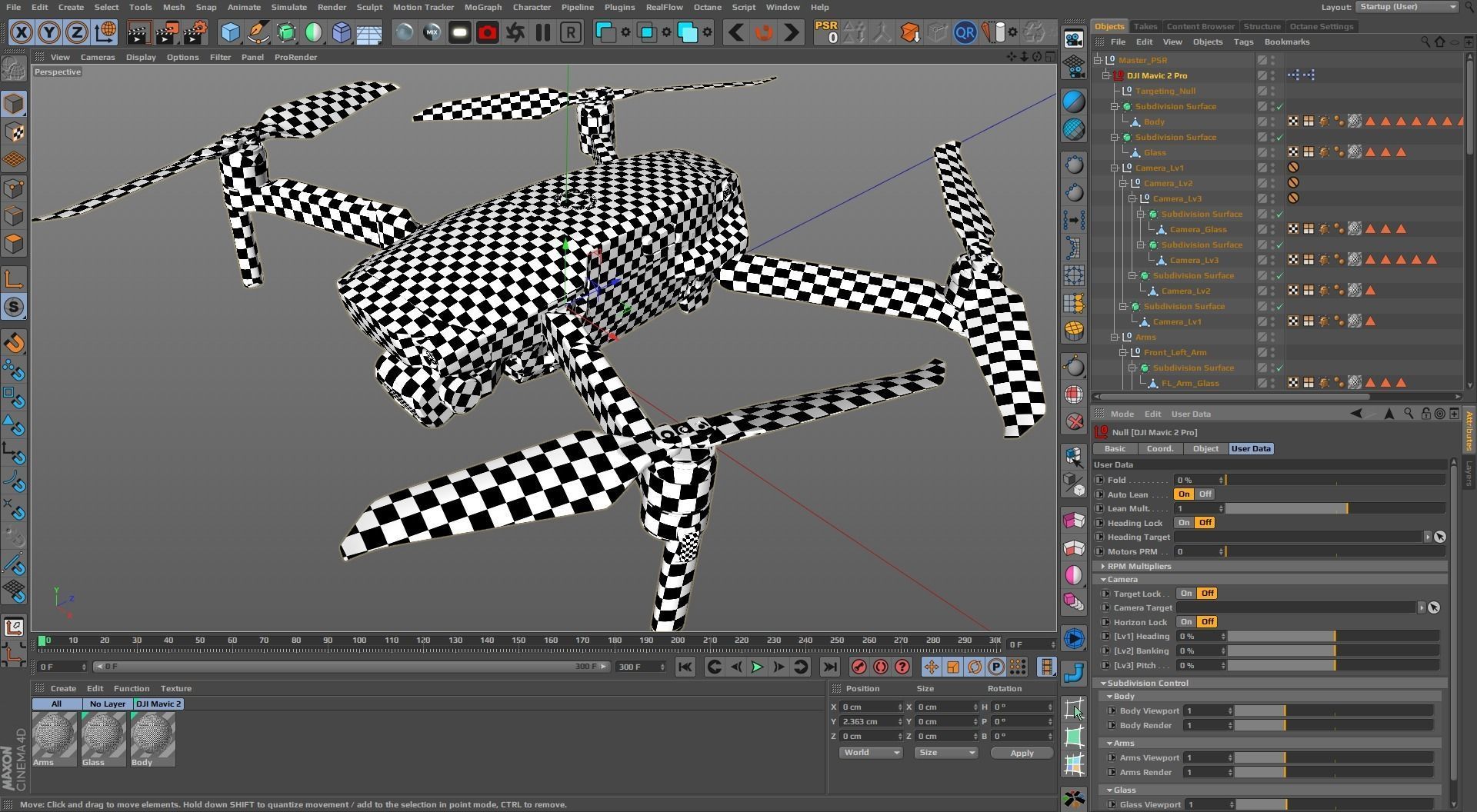
Task: Turn Auto Lean Off
Action: [1205, 494]
